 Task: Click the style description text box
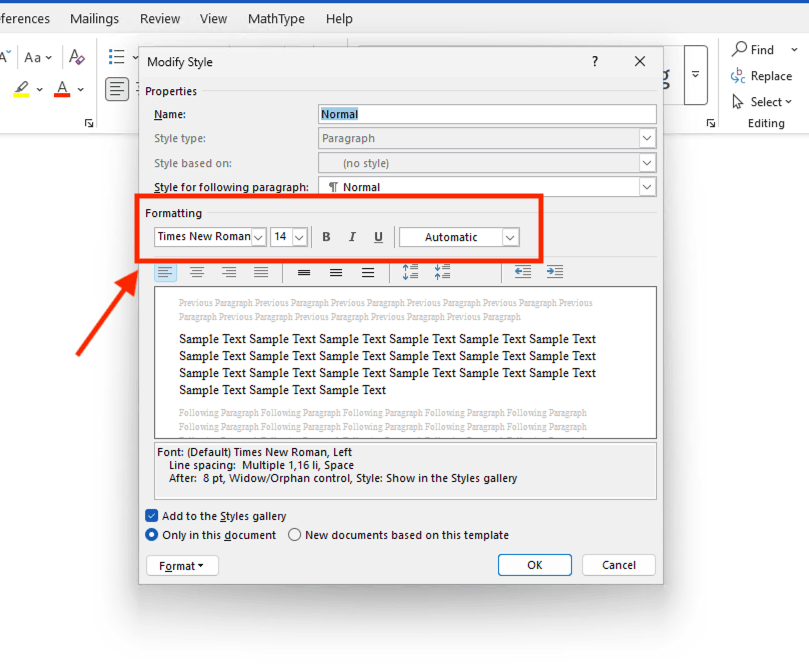point(405,471)
